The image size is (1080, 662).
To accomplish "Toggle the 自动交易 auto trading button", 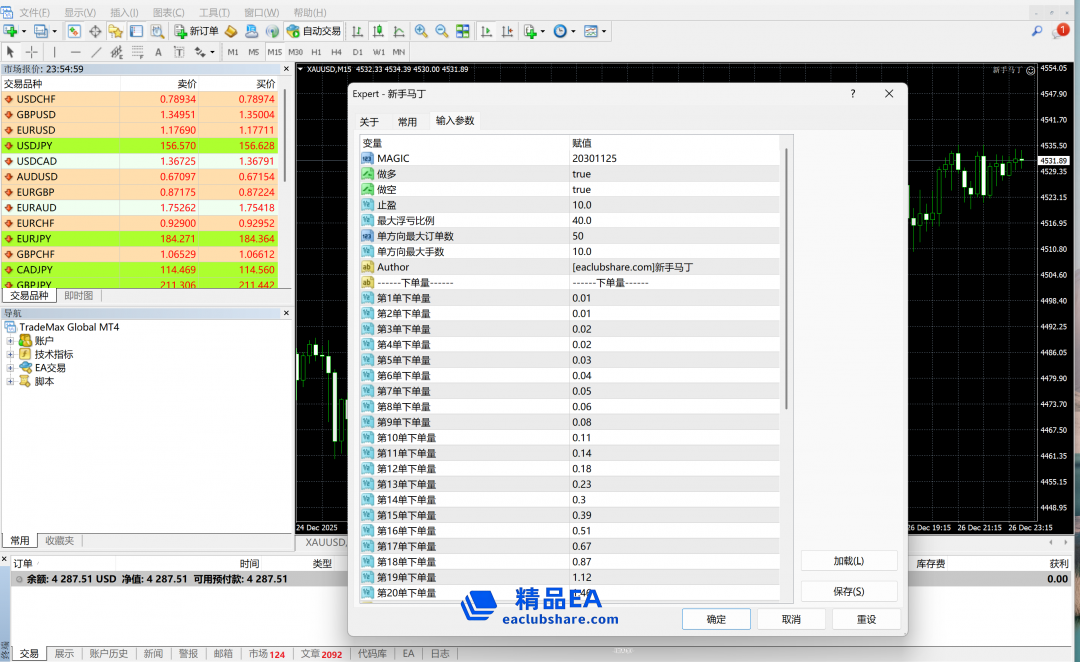I will click(313, 31).
